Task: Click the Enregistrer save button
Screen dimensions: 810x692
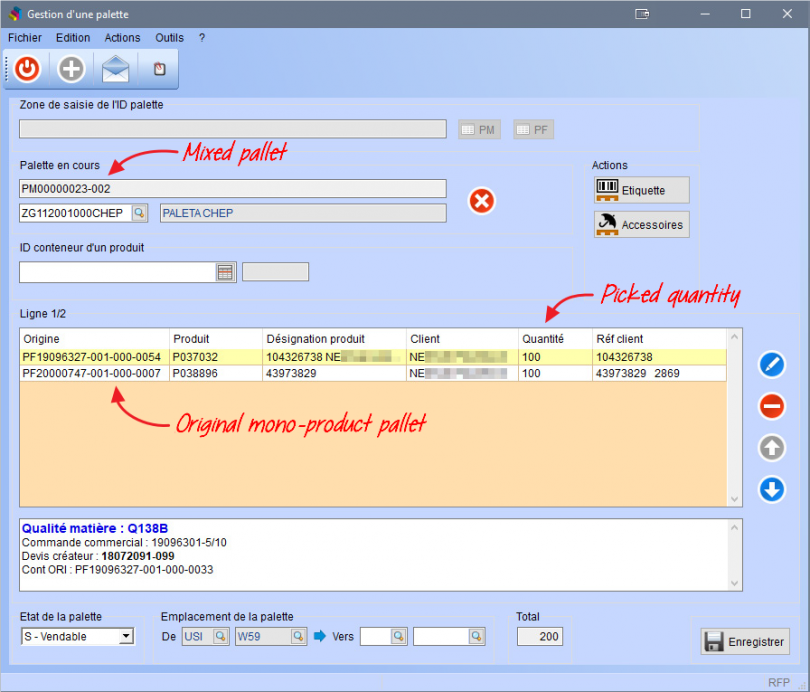Action: (744, 641)
